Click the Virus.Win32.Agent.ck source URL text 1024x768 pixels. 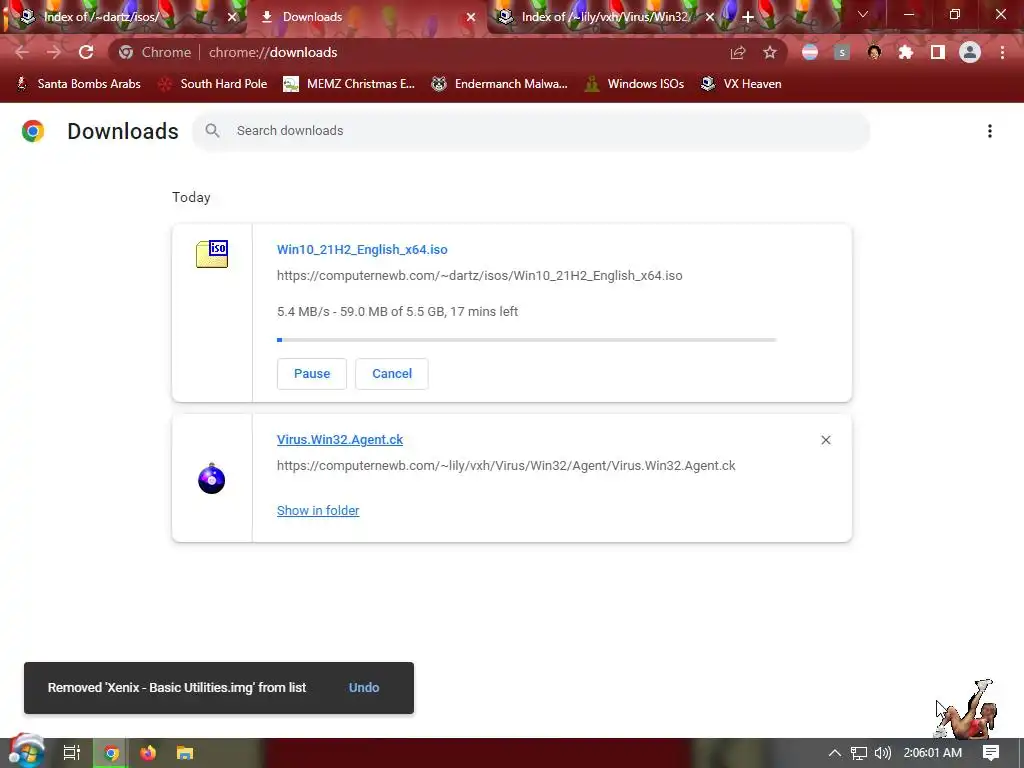click(x=506, y=466)
